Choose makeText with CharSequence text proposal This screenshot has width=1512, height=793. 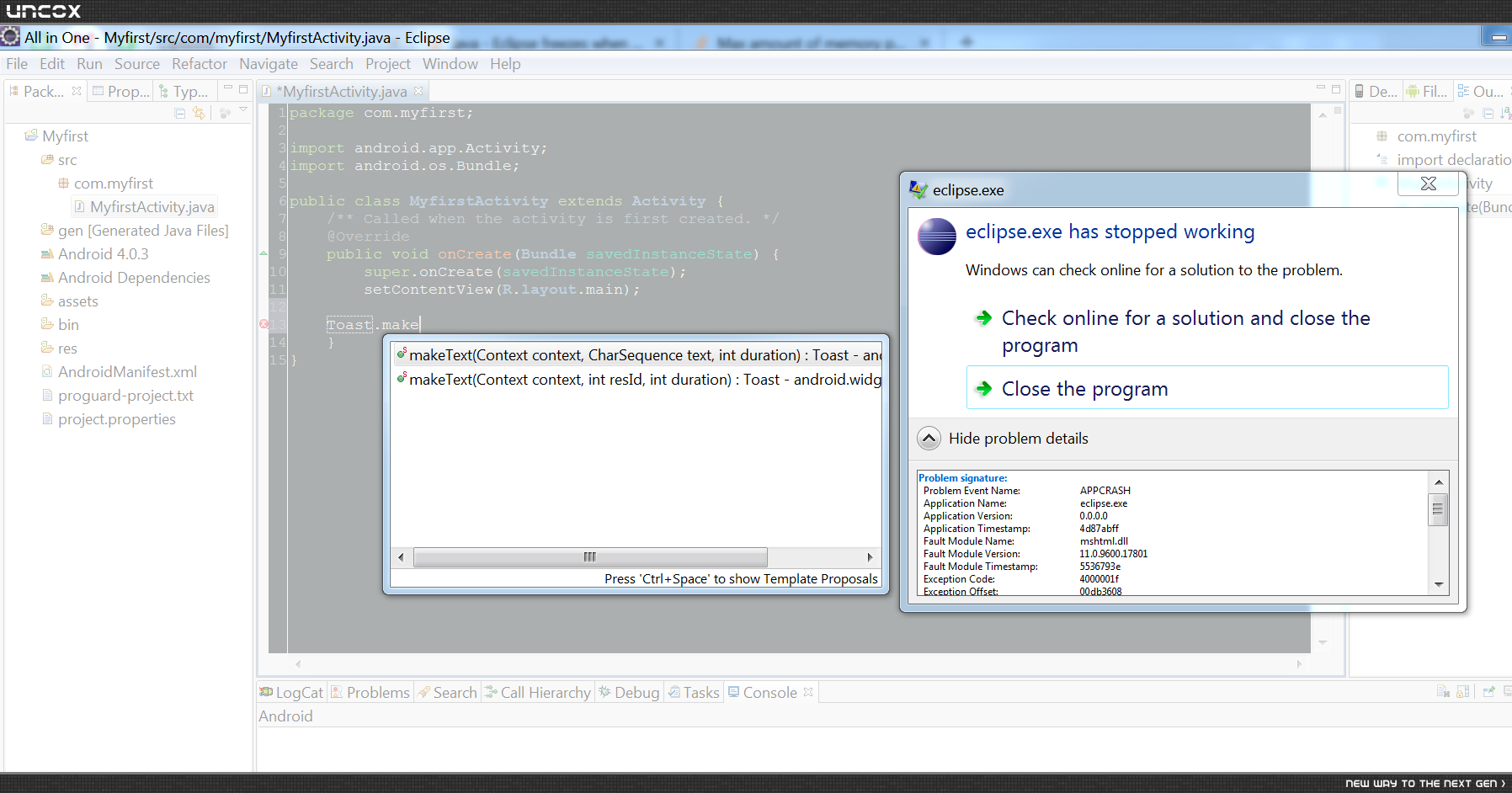(x=637, y=355)
